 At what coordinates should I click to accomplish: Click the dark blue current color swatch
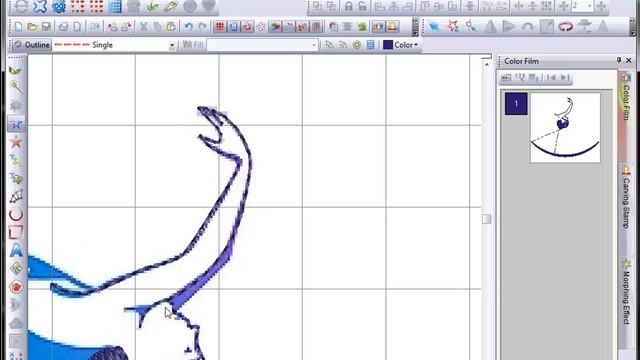tap(388, 45)
